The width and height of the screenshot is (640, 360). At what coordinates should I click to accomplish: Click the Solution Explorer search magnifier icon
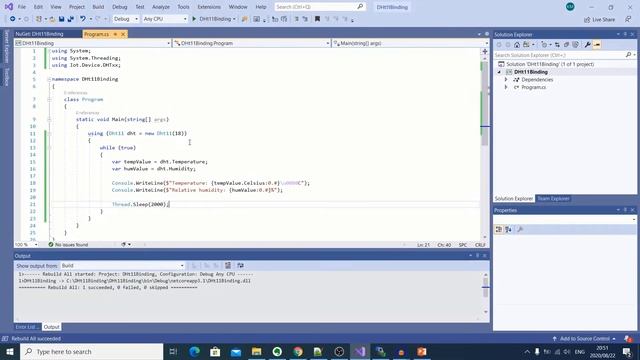[x=628, y=55]
